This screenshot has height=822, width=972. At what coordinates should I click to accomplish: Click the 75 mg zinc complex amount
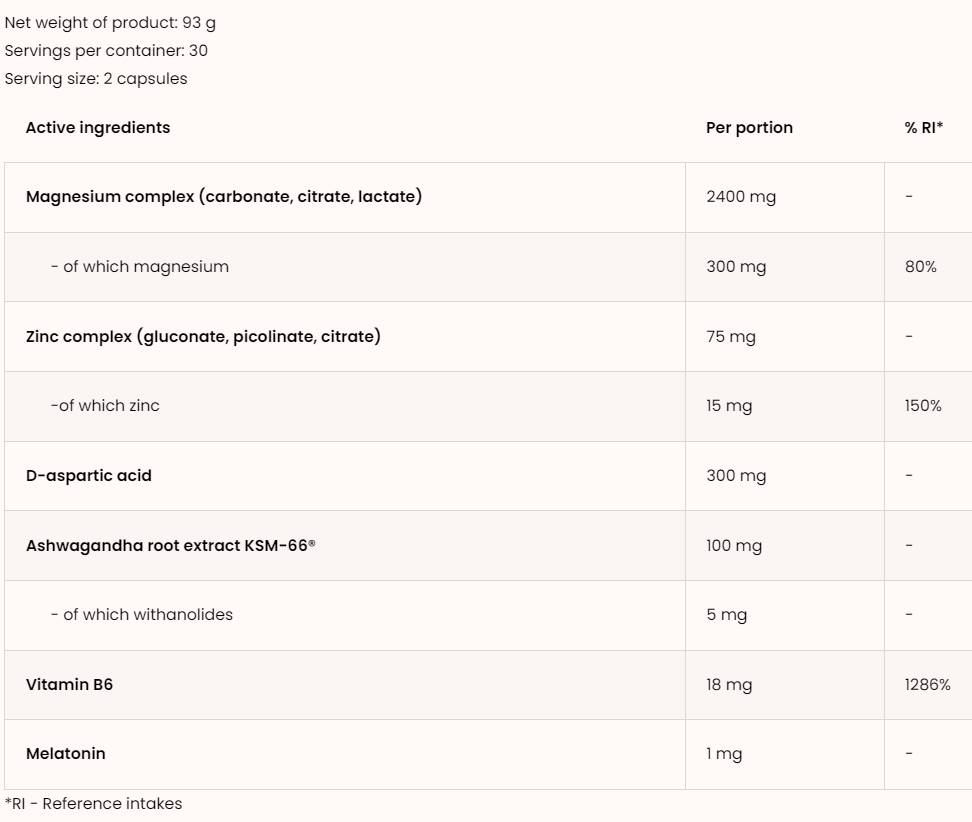pyautogui.click(x=731, y=336)
